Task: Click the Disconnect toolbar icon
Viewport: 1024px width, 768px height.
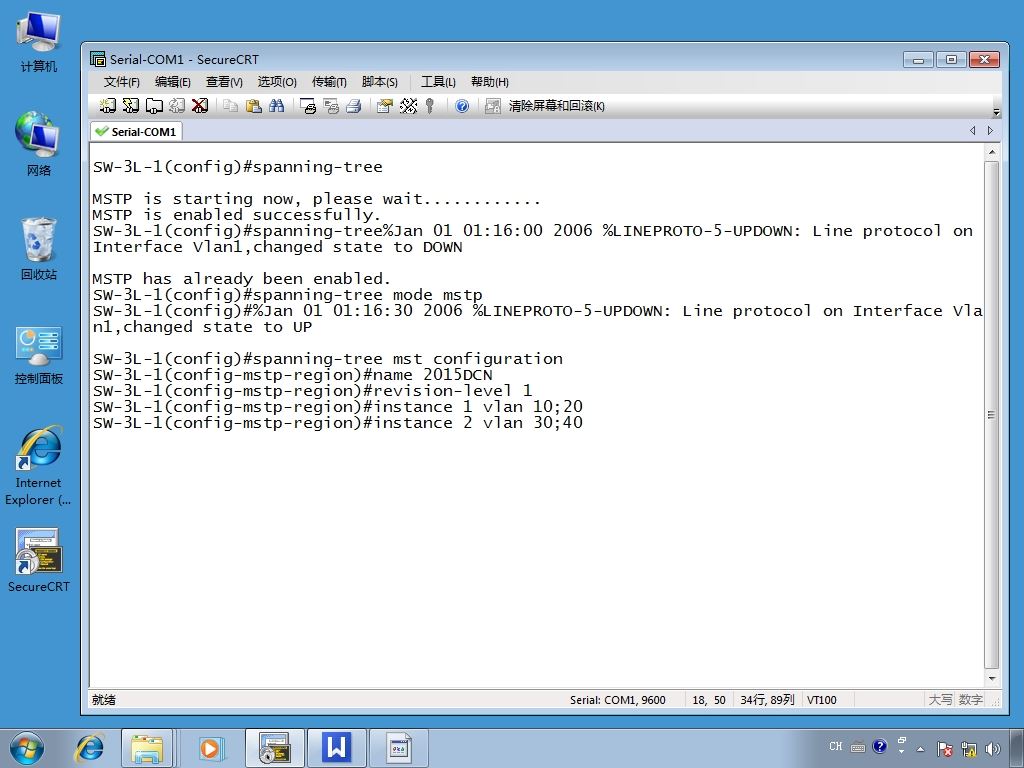Action: pos(200,106)
